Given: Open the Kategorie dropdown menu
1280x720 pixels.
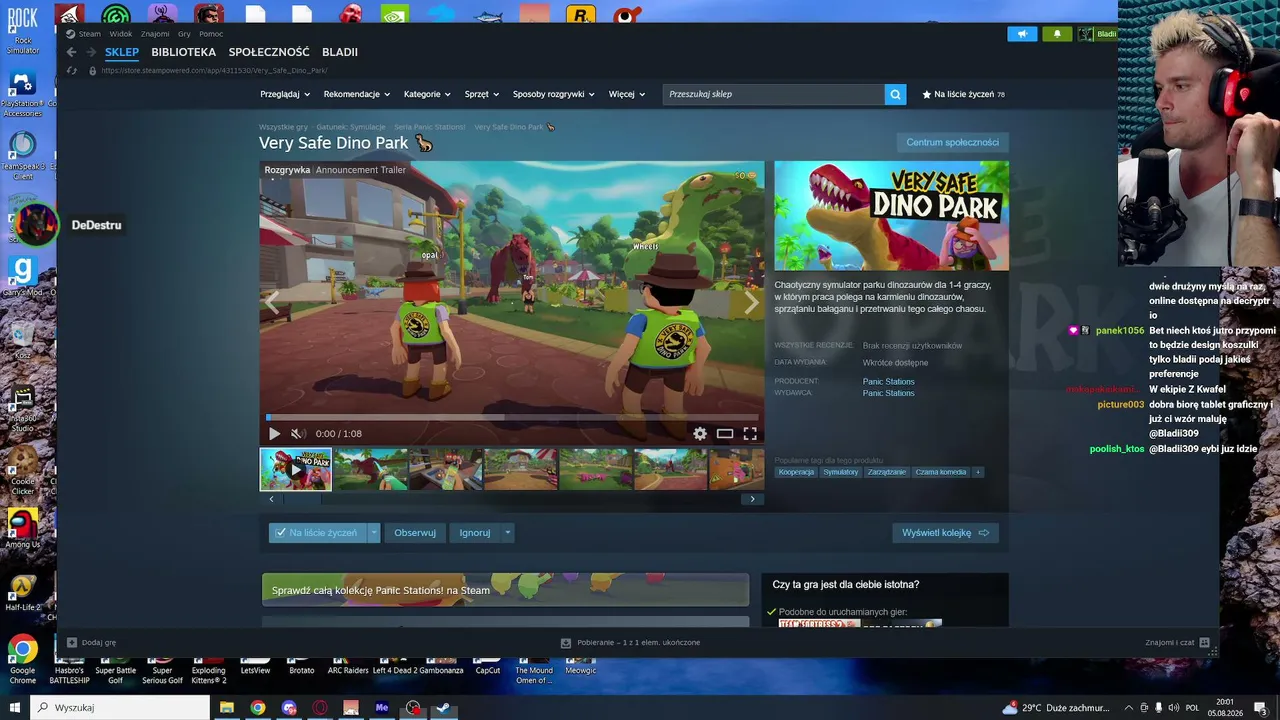Looking at the screenshot, I should coord(428,94).
